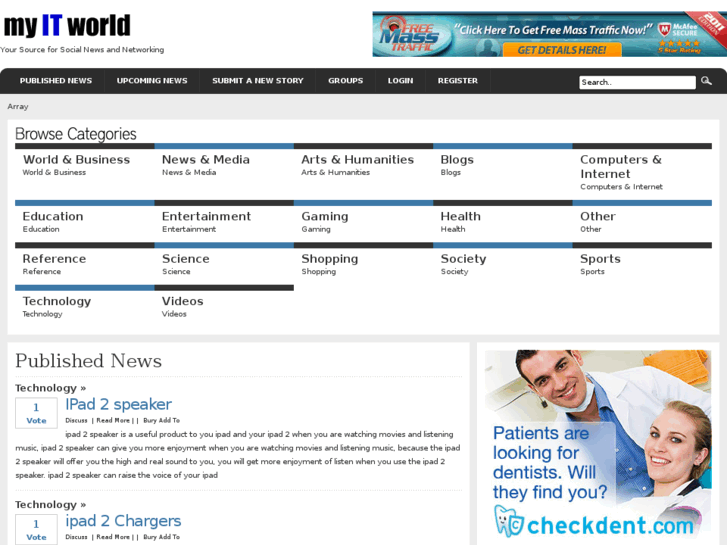Click Bury under ipad 2 Chargers
727x545 pixels.
click(150, 537)
